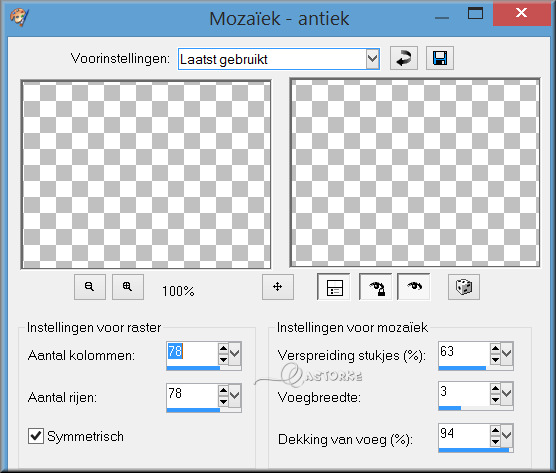Save preset with the floppy disk icon
The height and width of the screenshot is (473, 556).
(x=440, y=58)
